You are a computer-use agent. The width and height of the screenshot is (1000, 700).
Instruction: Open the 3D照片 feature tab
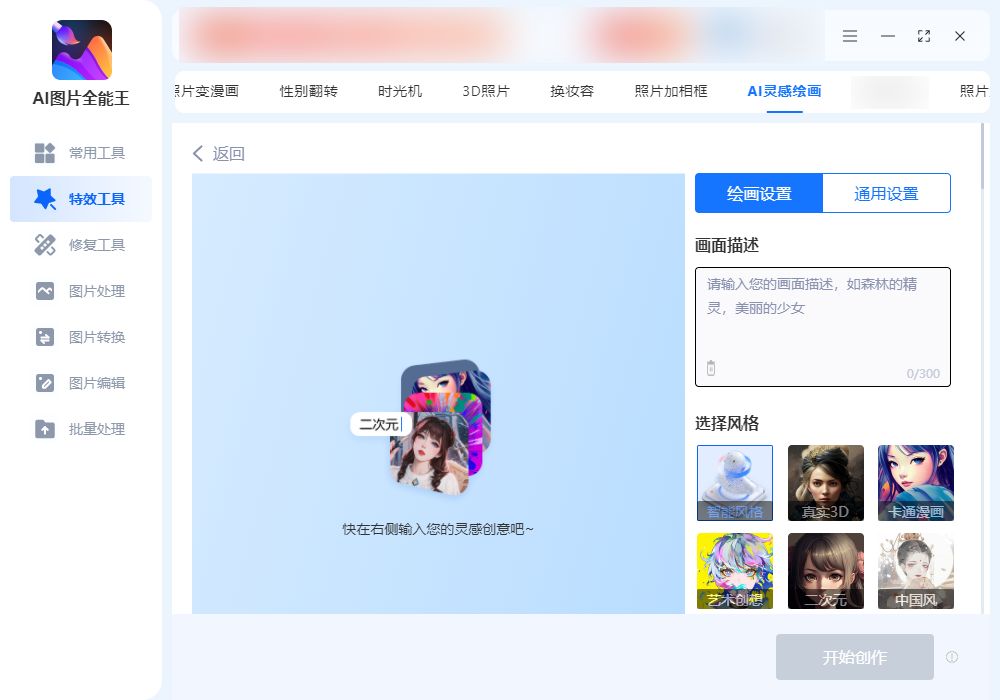coord(485,89)
